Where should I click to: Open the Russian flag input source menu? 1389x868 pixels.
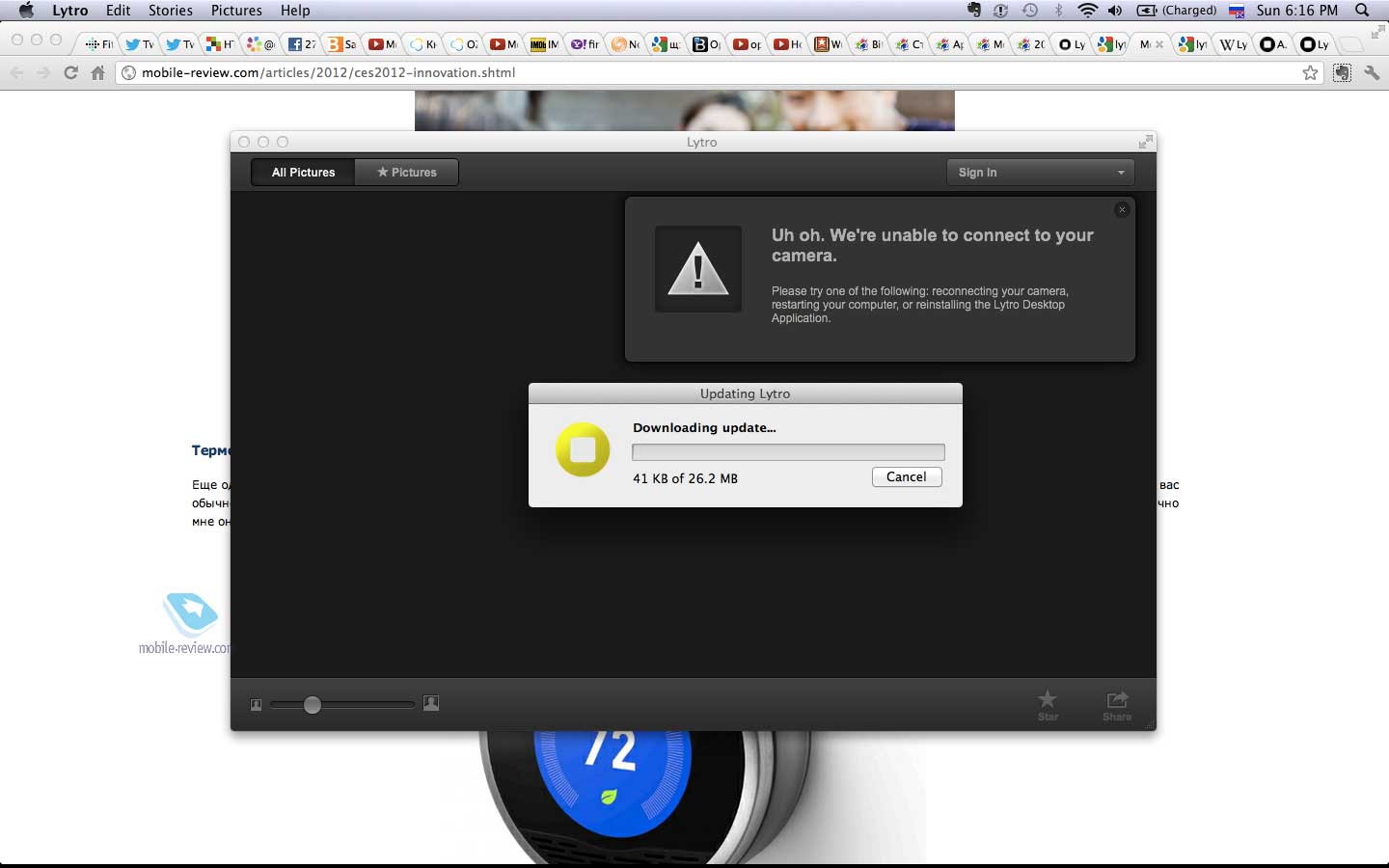coord(1237,11)
